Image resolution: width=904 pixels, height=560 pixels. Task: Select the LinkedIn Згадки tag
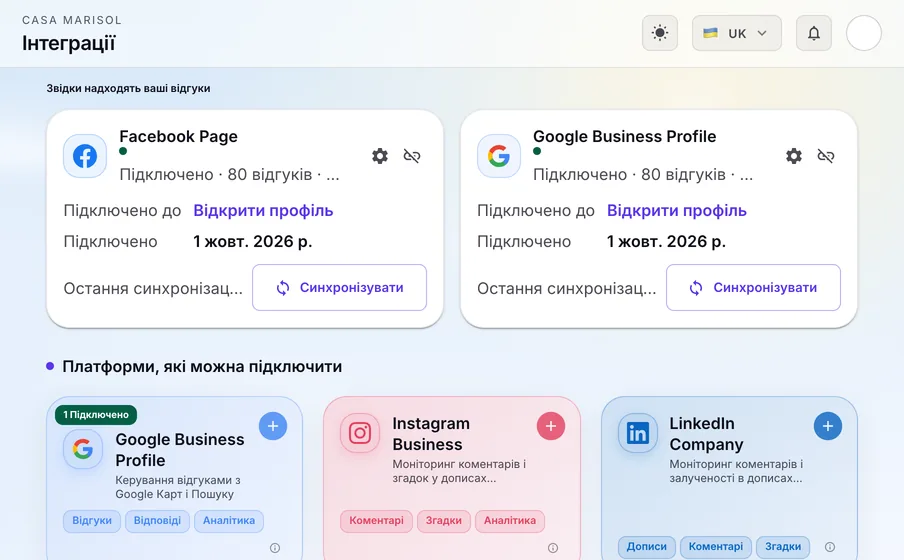(x=783, y=546)
